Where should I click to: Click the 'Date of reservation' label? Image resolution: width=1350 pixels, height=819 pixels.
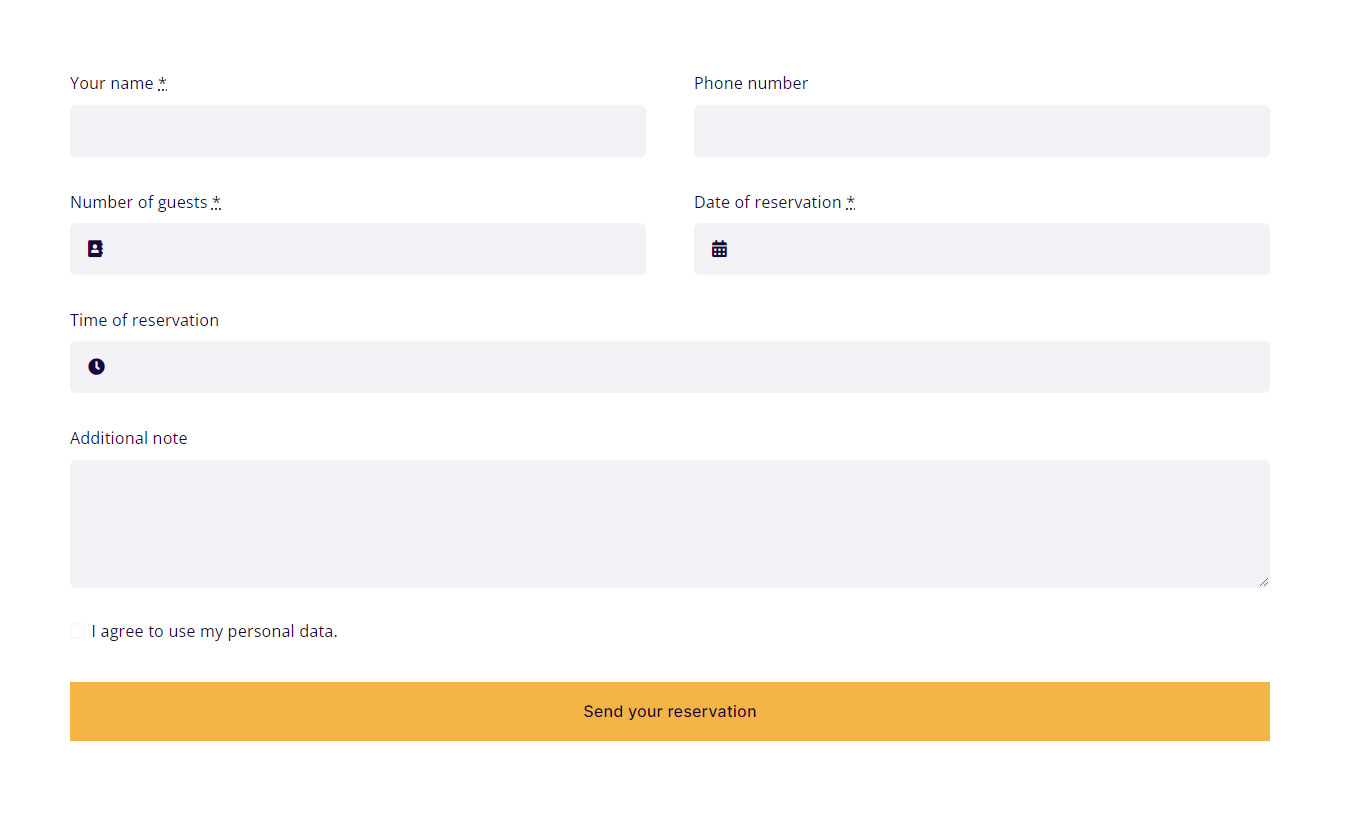[x=768, y=202]
